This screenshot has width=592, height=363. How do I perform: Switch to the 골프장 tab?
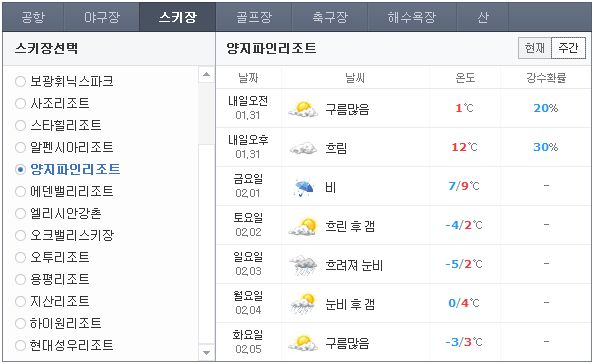(254, 17)
